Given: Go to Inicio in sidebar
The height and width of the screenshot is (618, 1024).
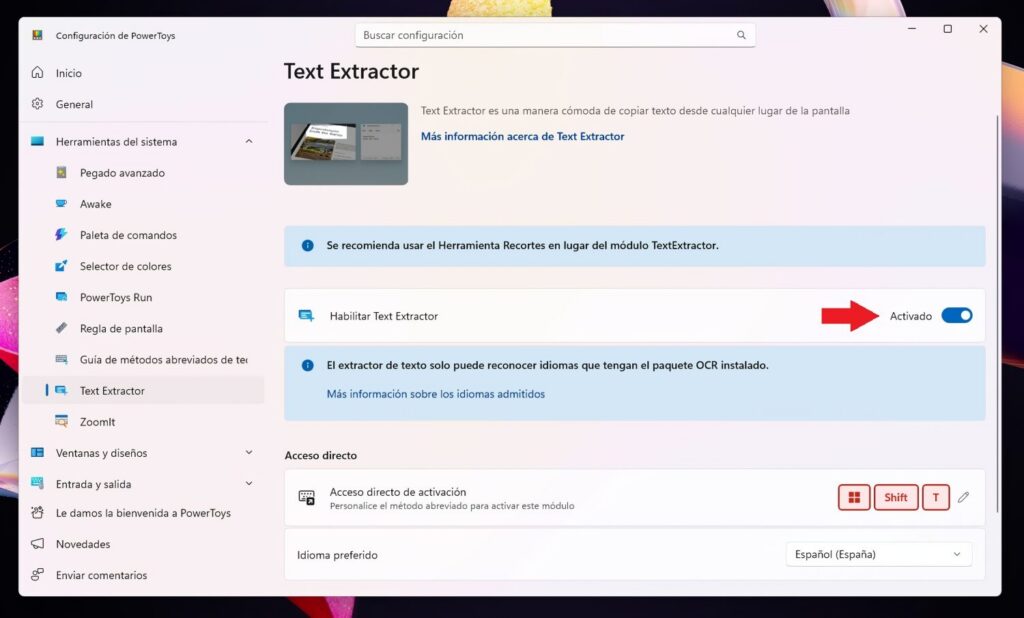Looking at the screenshot, I should [x=68, y=73].
